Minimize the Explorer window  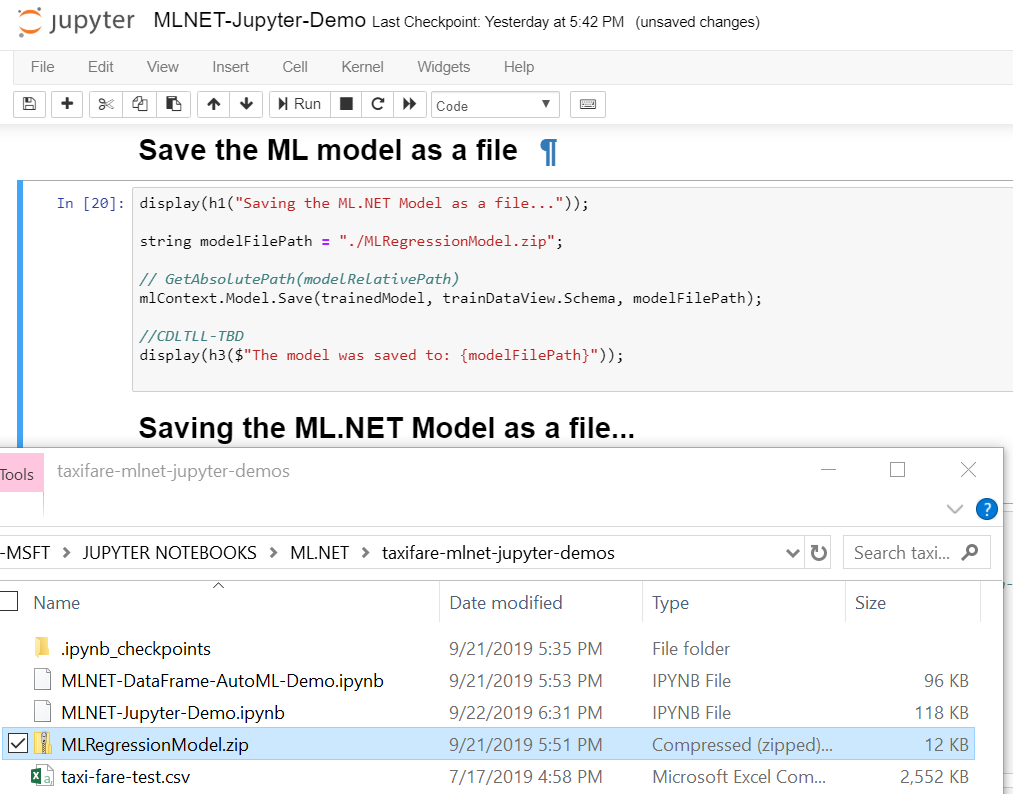pos(828,470)
